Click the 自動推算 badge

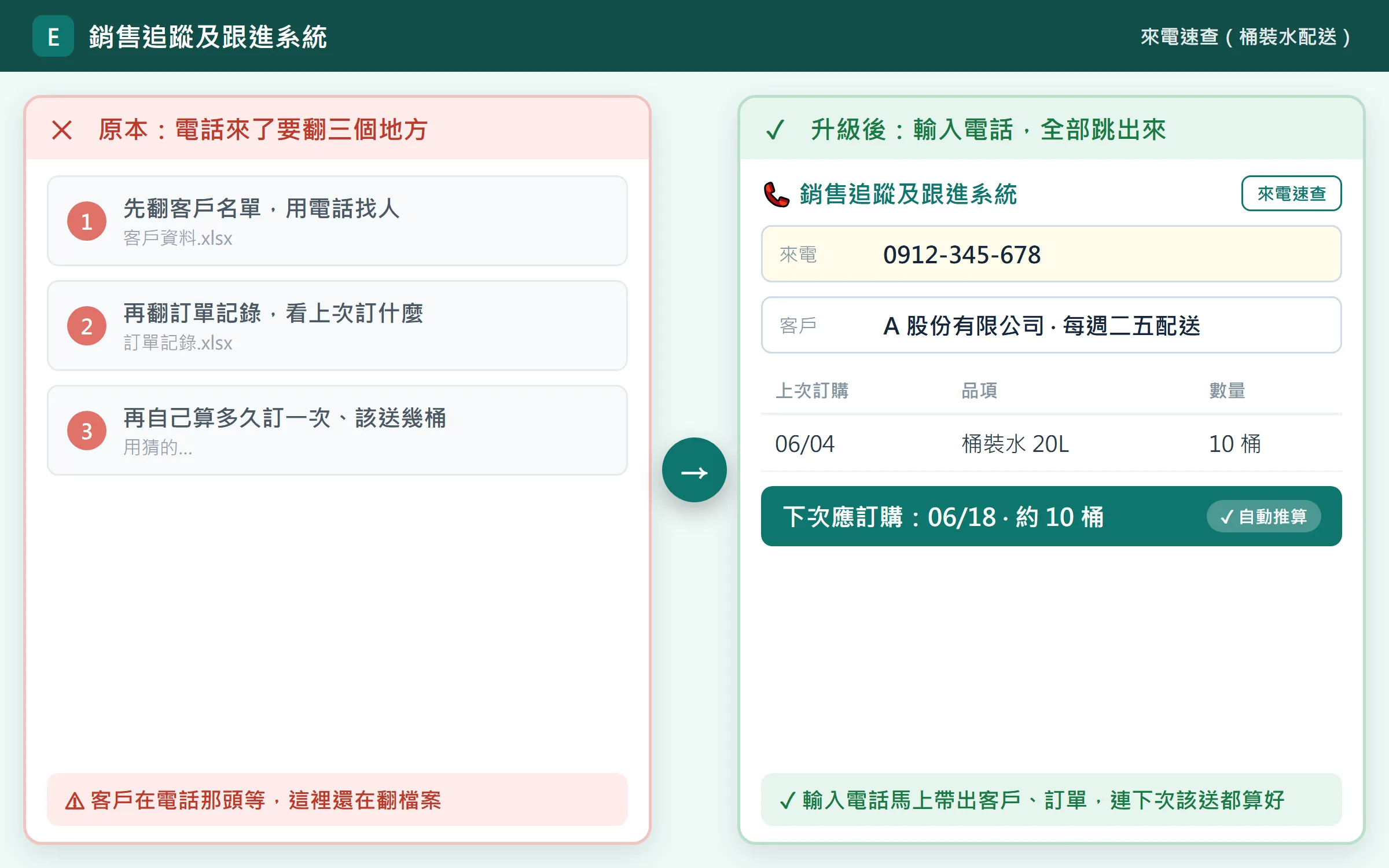[1263, 516]
